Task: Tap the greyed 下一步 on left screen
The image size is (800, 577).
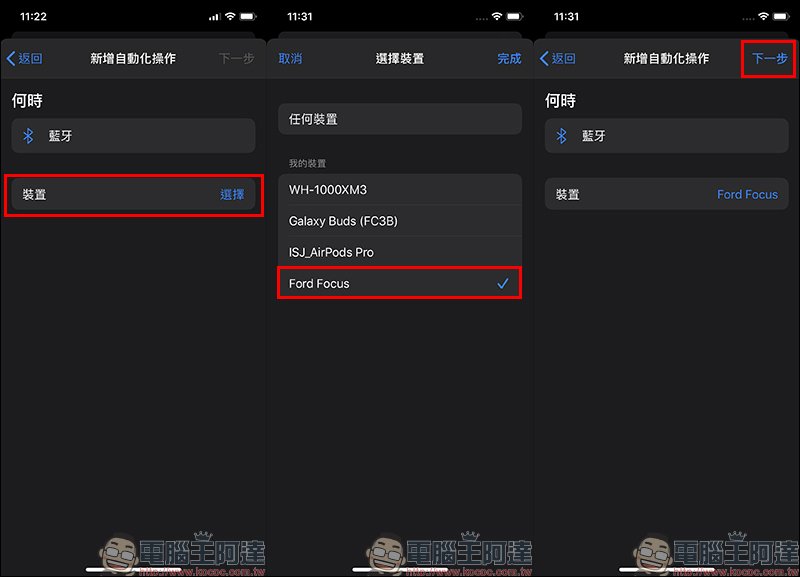Action: pos(236,58)
